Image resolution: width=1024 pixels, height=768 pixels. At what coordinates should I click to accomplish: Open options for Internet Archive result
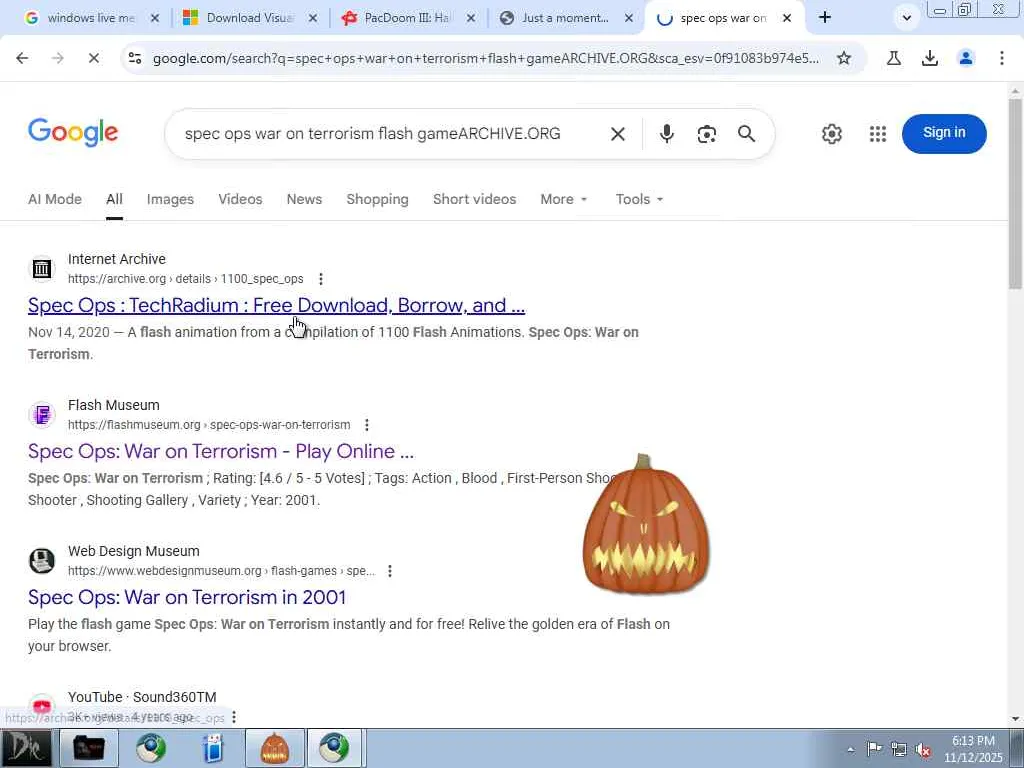point(321,279)
